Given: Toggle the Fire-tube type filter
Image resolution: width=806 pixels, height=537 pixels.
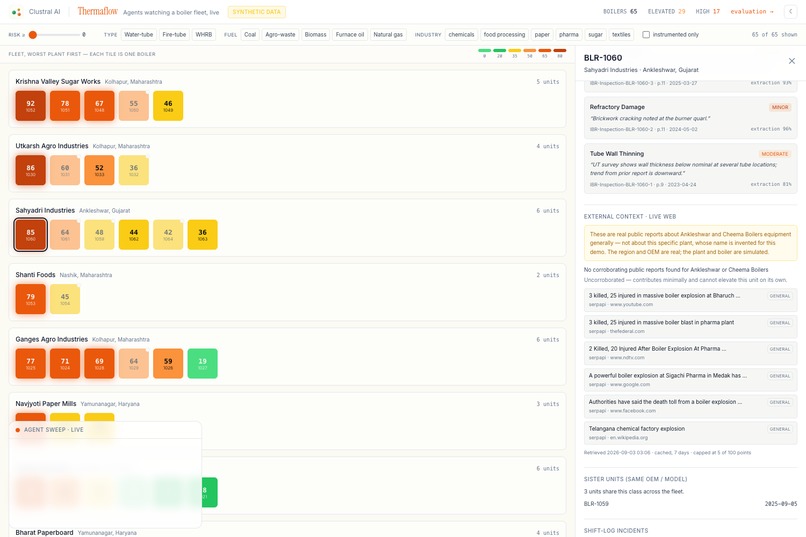Looking at the screenshot, I should 174,34.
